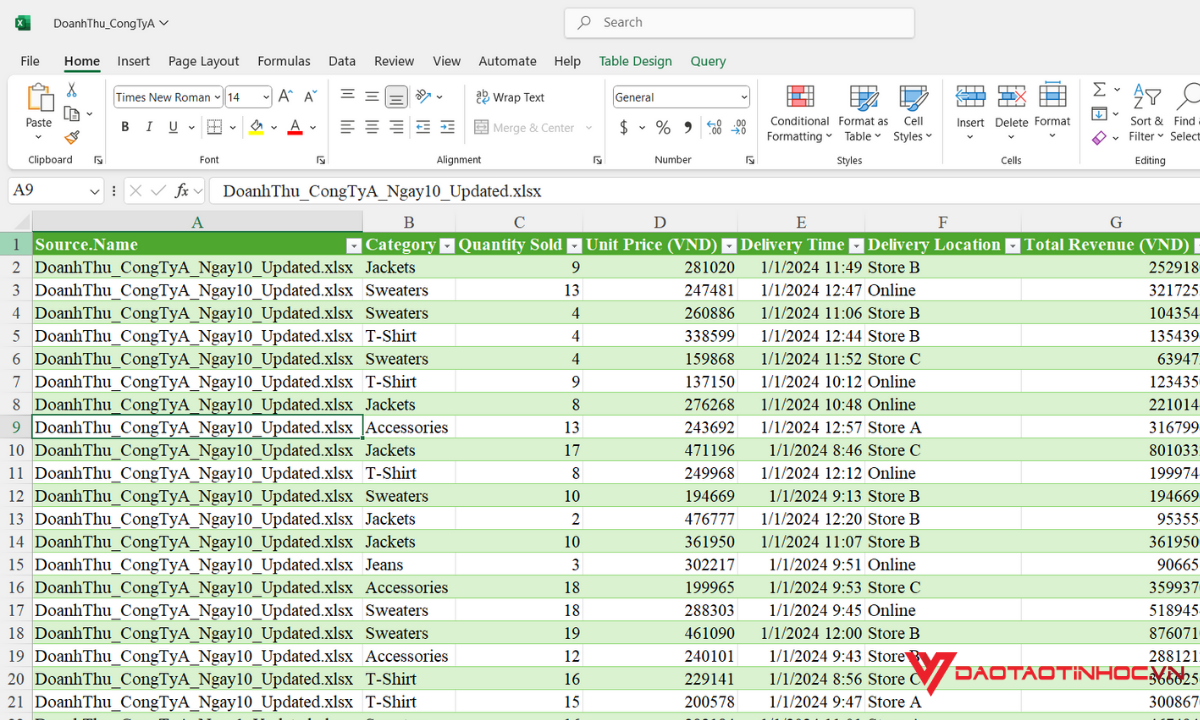The height and width of the screenshot is (720, 1200).
Task: Apply Percent Style format
Action: click(x=662, y=127)
